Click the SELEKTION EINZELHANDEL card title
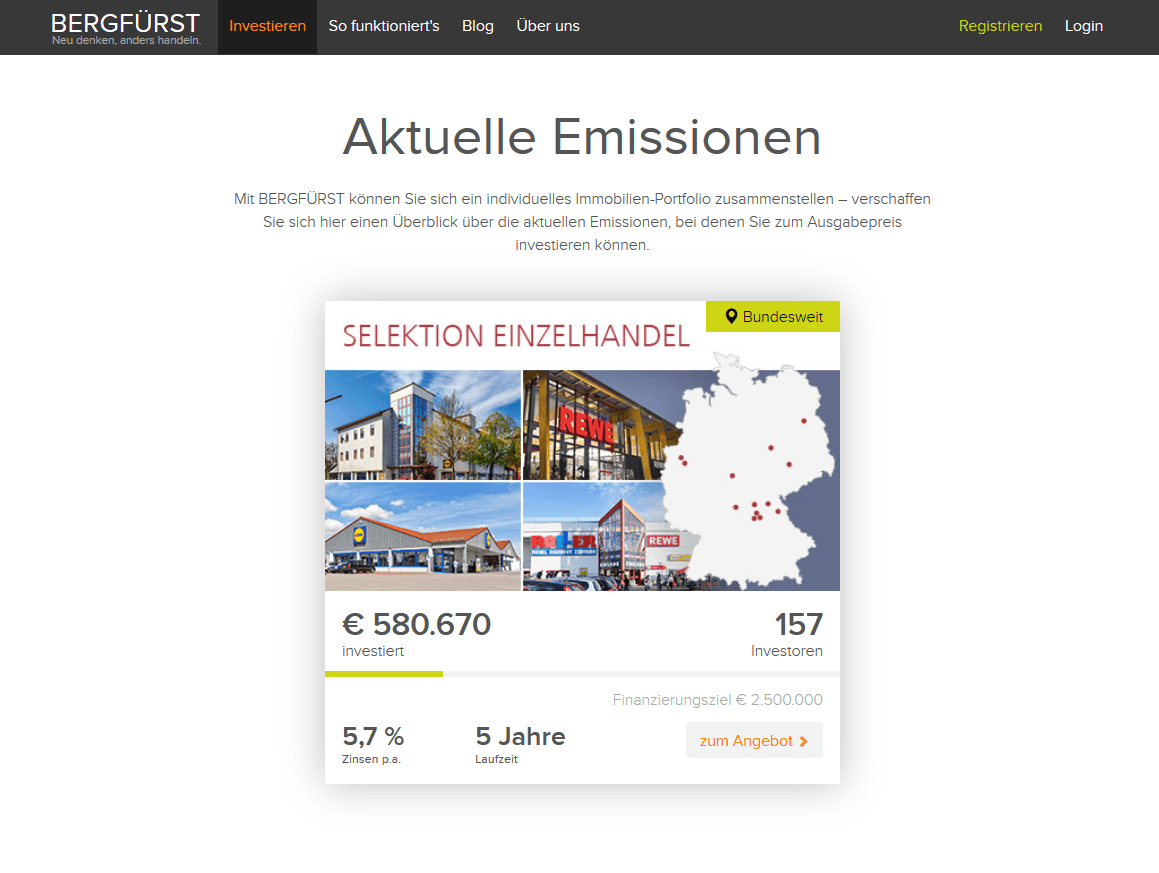The image size is (1159, 873). [x=516, y=336]
